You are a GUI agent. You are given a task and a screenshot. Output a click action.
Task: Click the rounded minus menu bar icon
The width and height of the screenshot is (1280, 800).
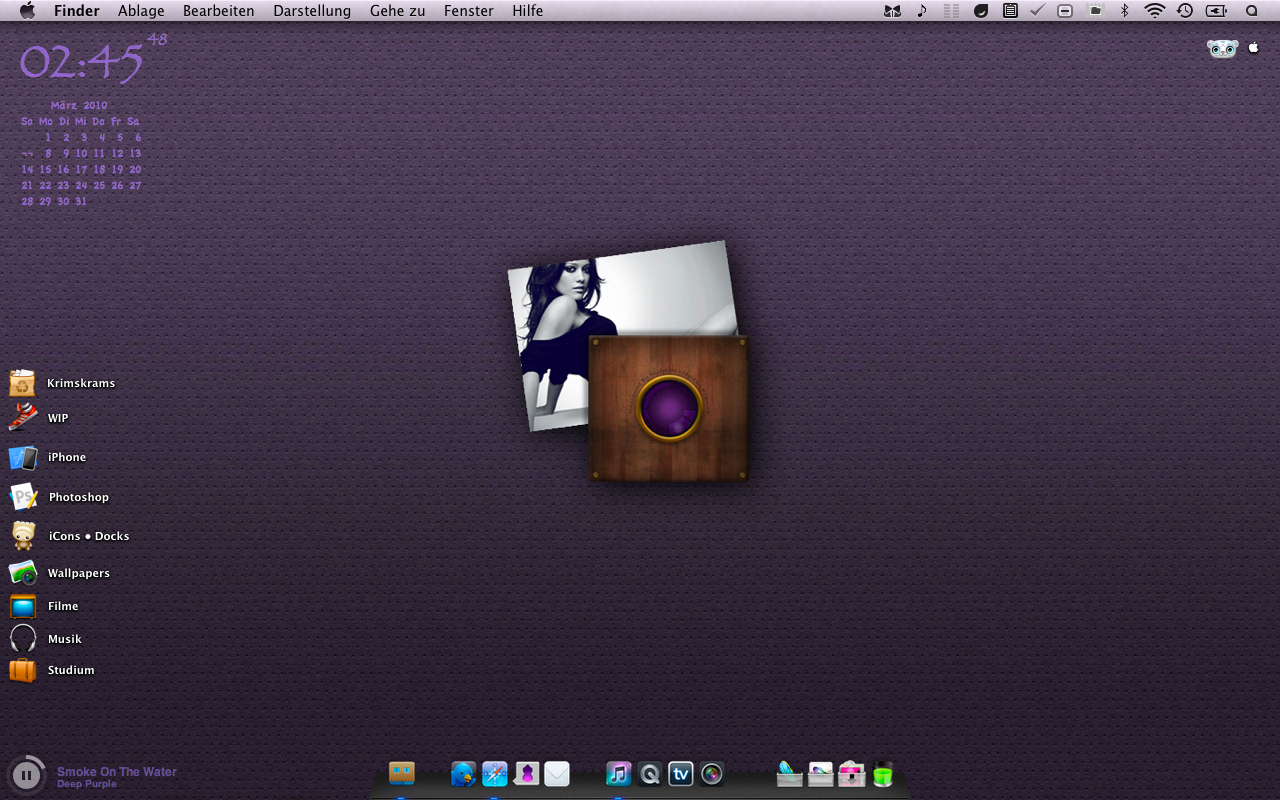click(x=1065, y=11)
